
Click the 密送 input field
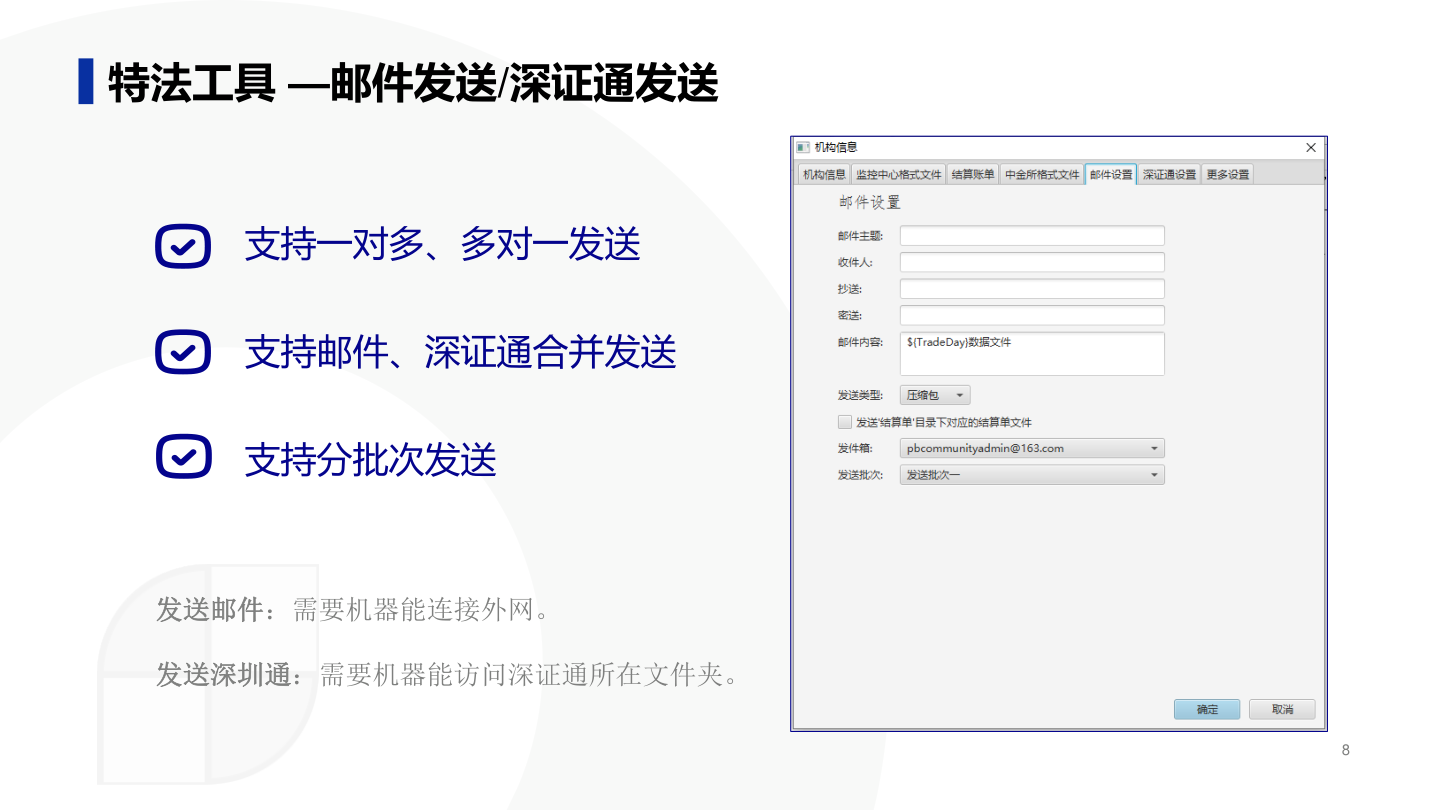(x=1032, y=315)
